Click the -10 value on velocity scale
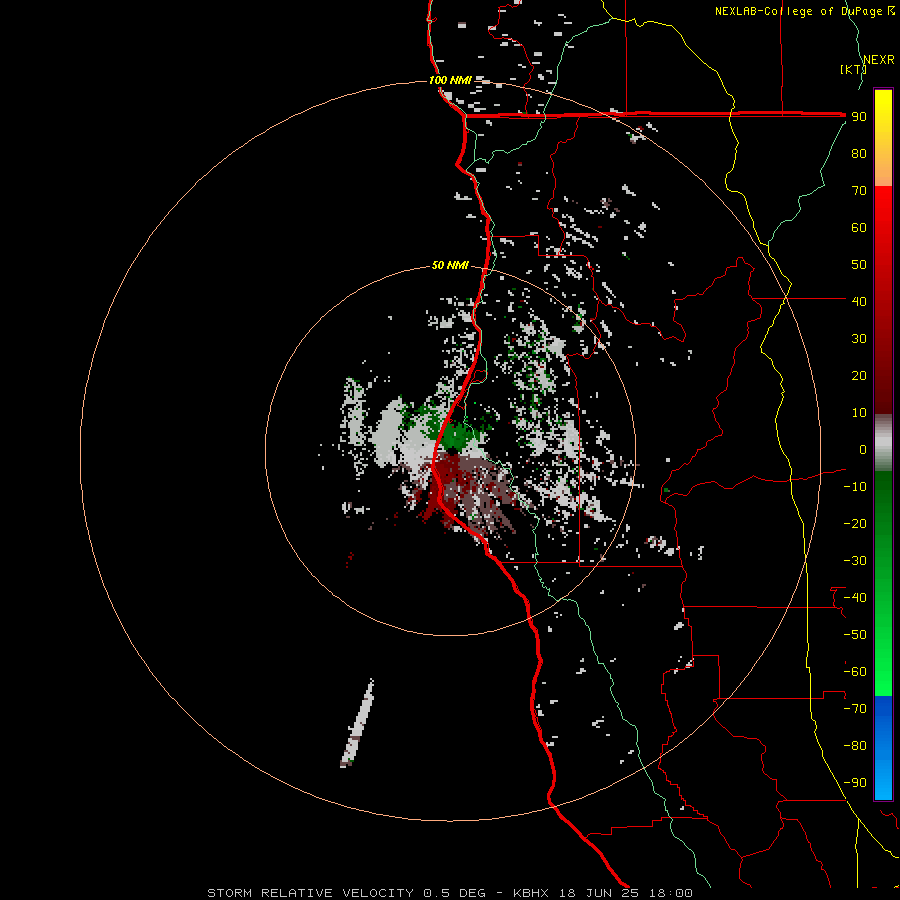This screenshot has height=900, width=900. (855, 487)
